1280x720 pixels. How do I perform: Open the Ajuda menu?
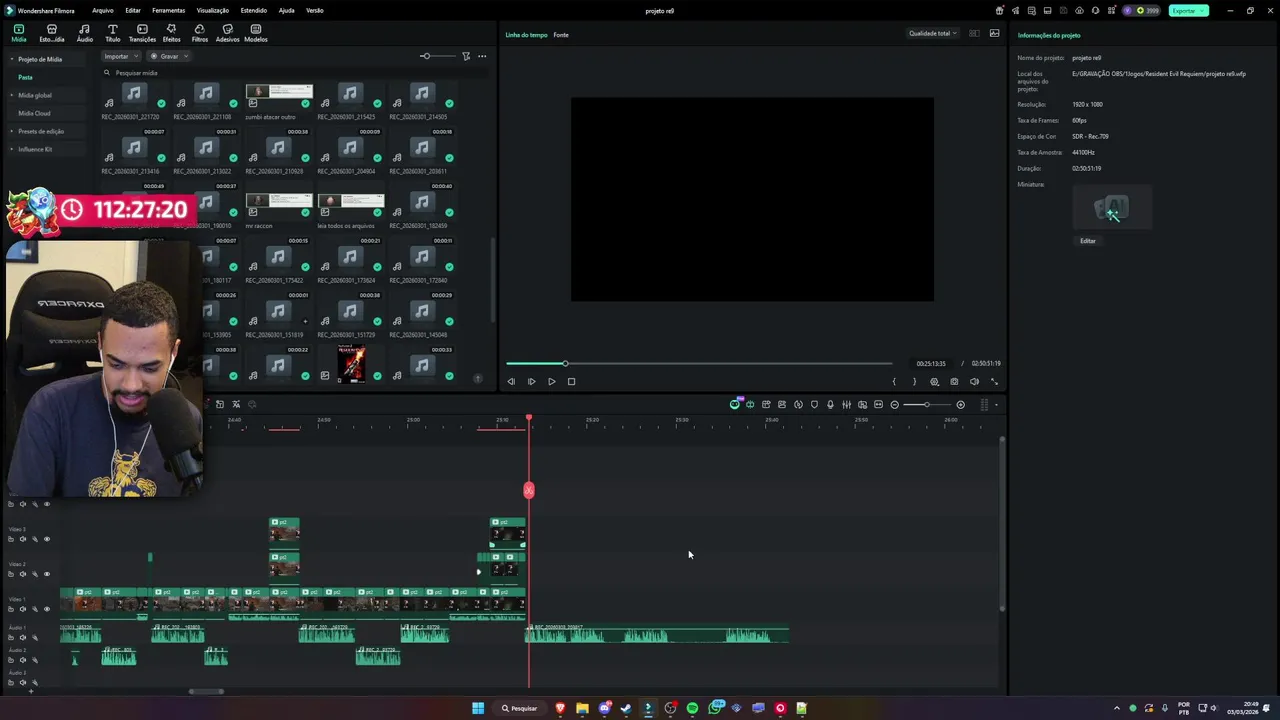[286, 10]
